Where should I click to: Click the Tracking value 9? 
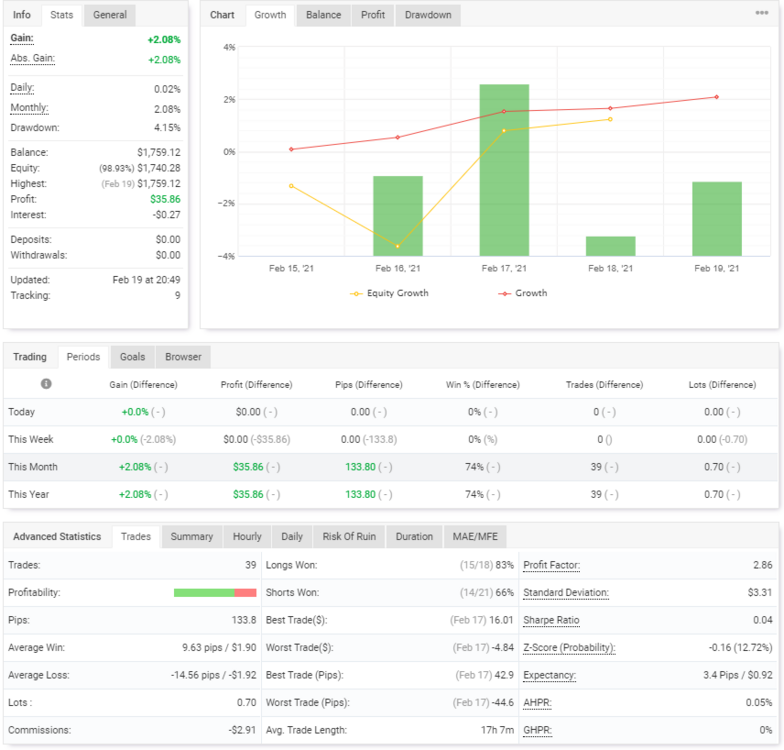point(178,296)
